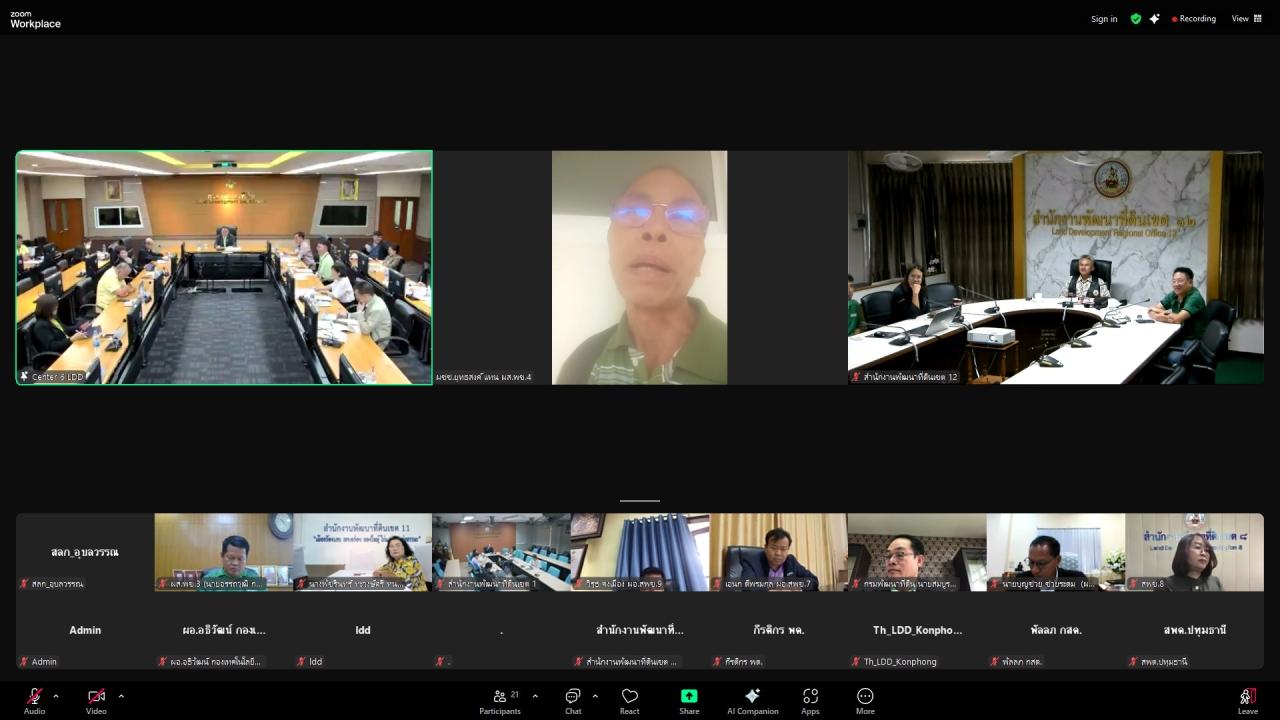The height and width of the screenshot is (720, 1280).
Task: Open the View layout menu
Action: coord(1246,19)
